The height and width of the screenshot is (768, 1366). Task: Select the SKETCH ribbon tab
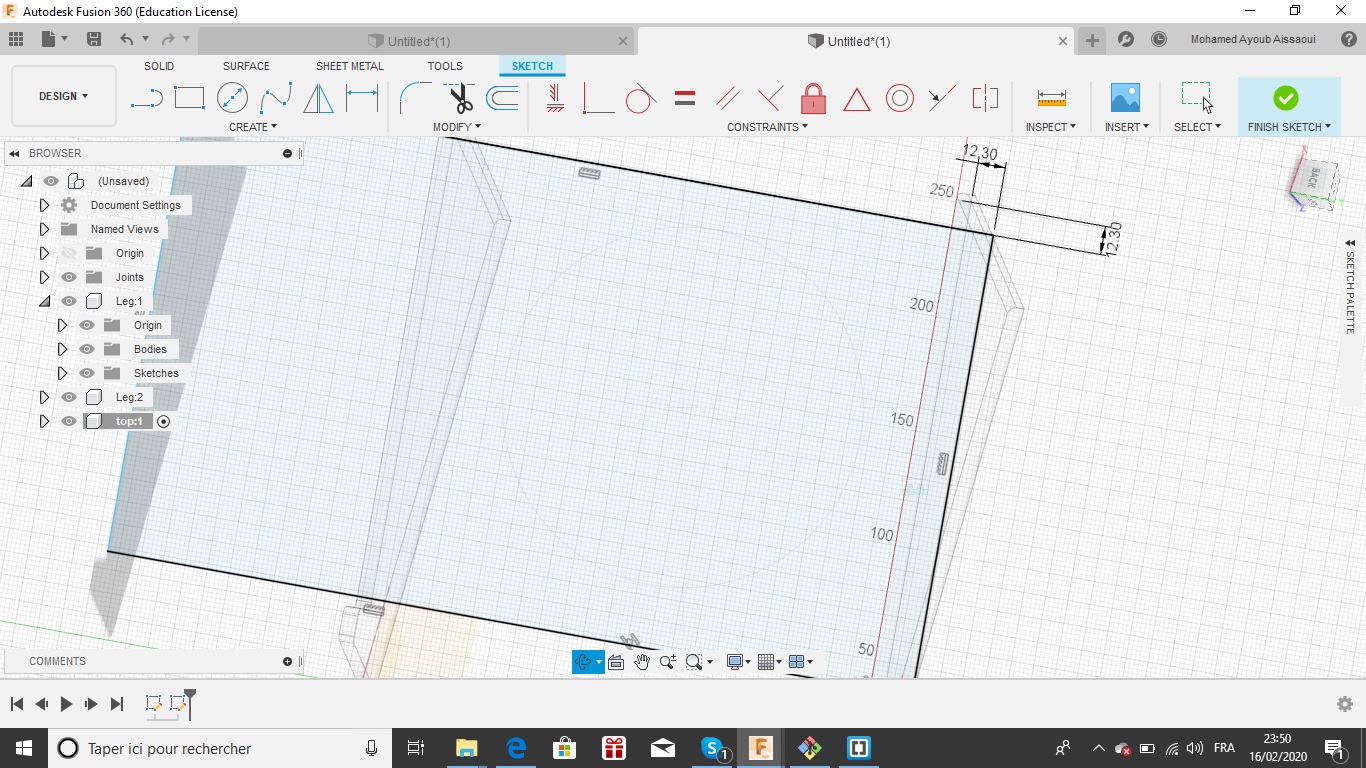532,66
